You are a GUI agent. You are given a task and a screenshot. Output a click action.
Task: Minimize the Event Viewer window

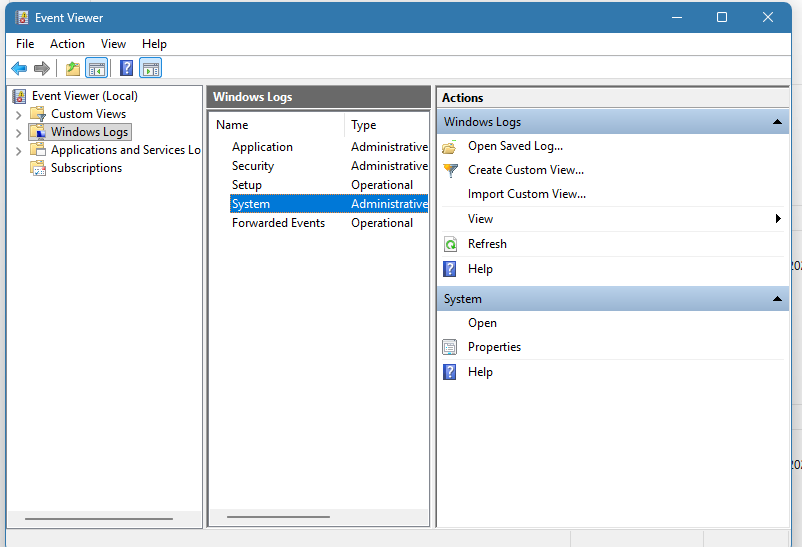point(677,17)
